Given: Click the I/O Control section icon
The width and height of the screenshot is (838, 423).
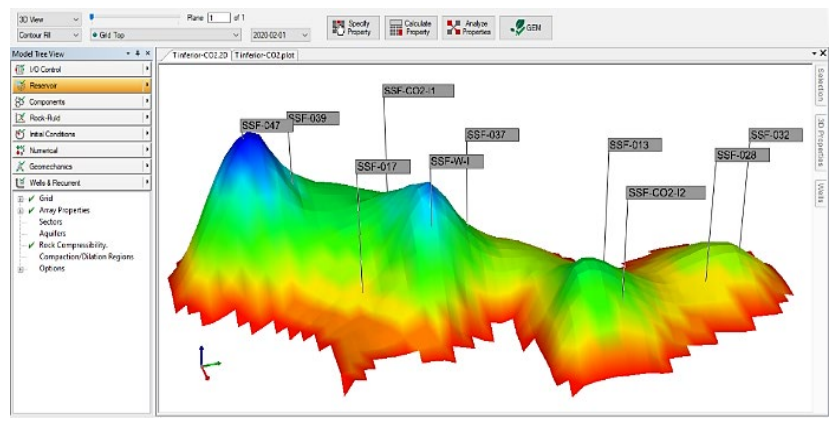Looking at the screenshot, I should coord(19,69).
